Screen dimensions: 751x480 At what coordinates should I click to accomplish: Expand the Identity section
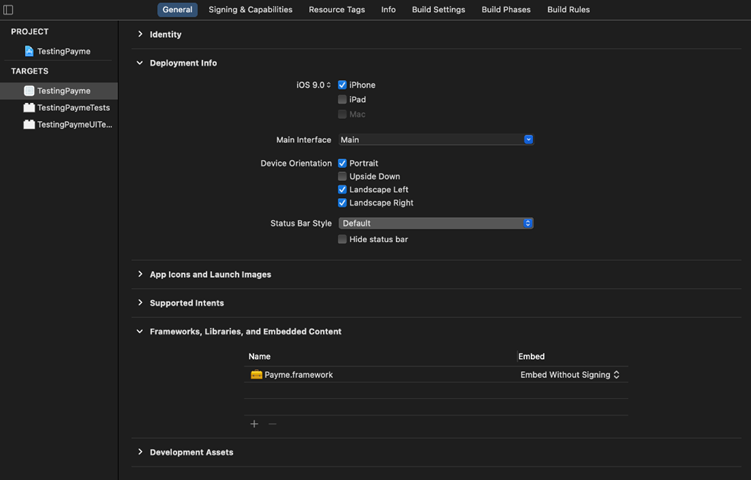point(140,34)
